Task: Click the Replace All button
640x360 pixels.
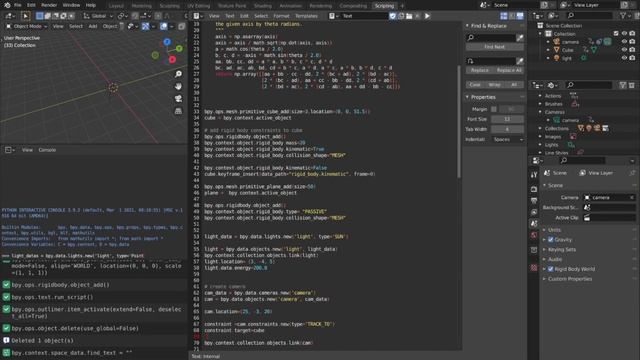Action: tap(509, 70)
